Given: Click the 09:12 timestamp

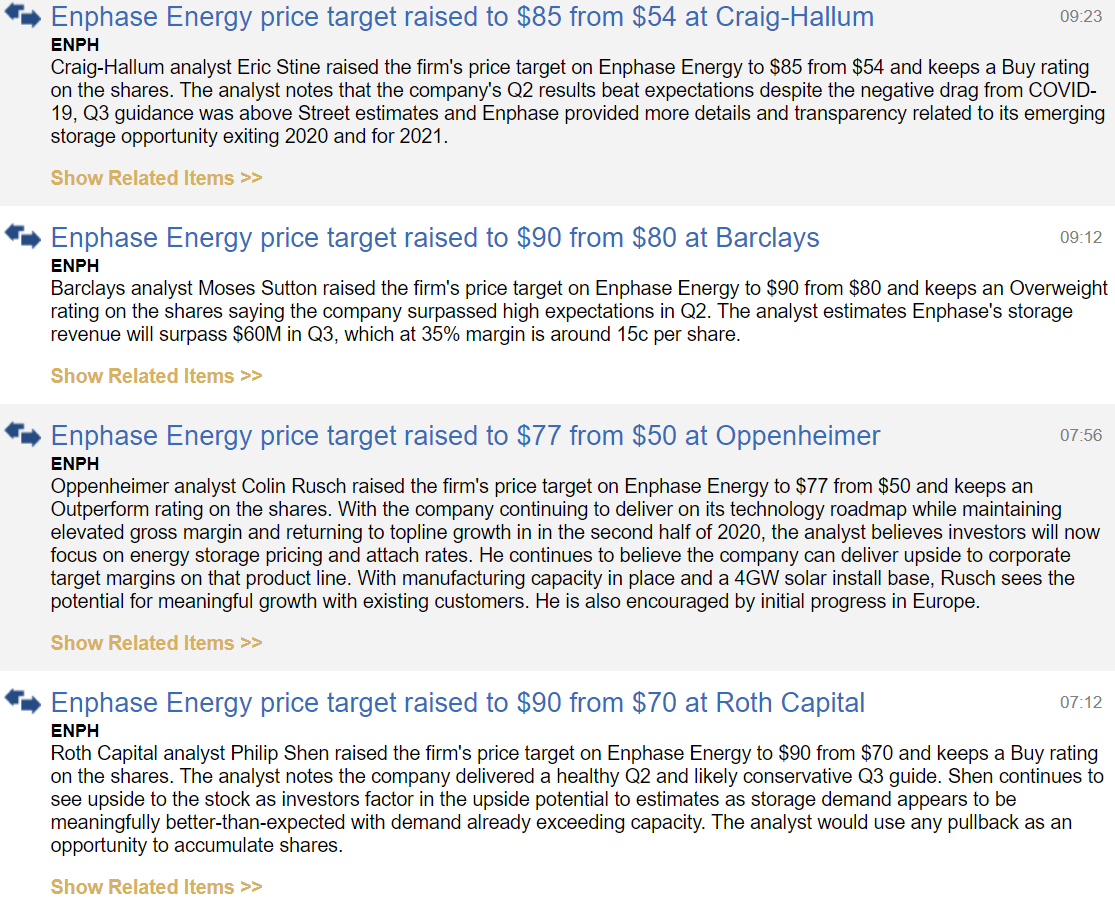Looking at the screenshot, I should click(x=1081, y=238).
